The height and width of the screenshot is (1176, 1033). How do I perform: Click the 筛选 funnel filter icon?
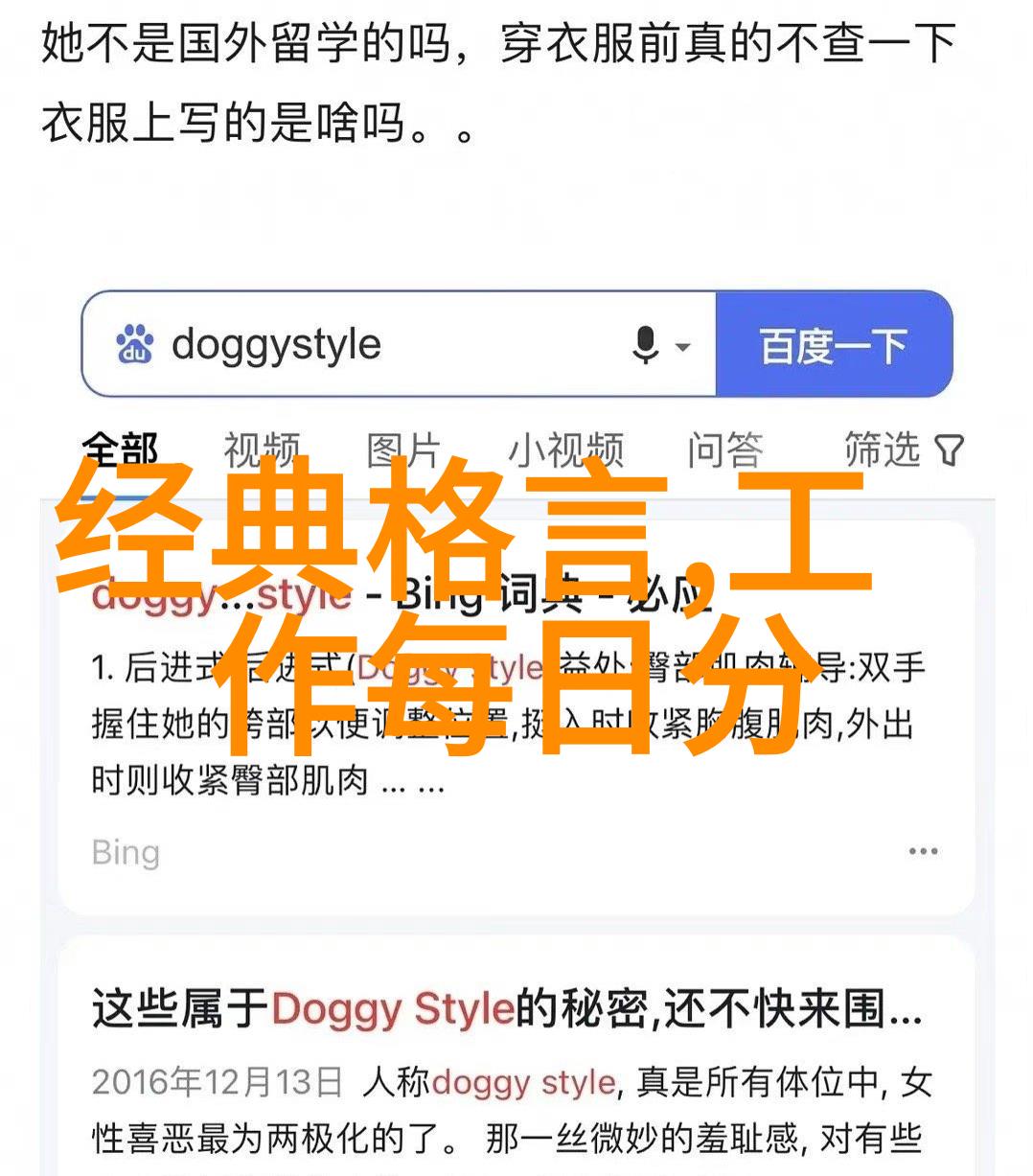[x=949, y=450]
